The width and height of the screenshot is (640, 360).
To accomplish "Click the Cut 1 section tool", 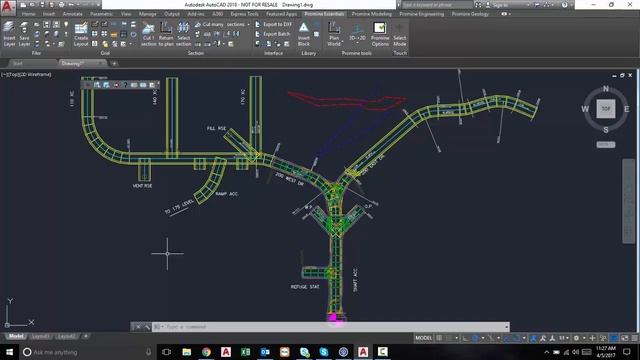I will point(149,34).
